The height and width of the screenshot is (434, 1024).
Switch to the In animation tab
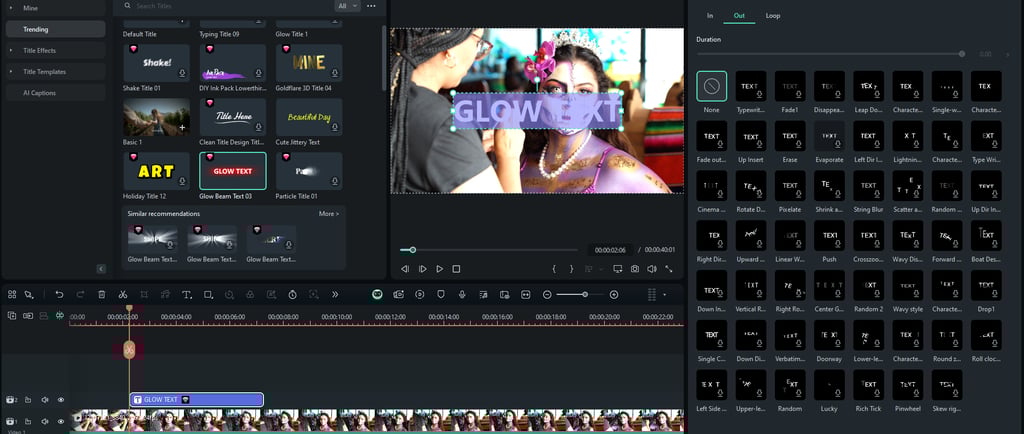coord(710,16)
